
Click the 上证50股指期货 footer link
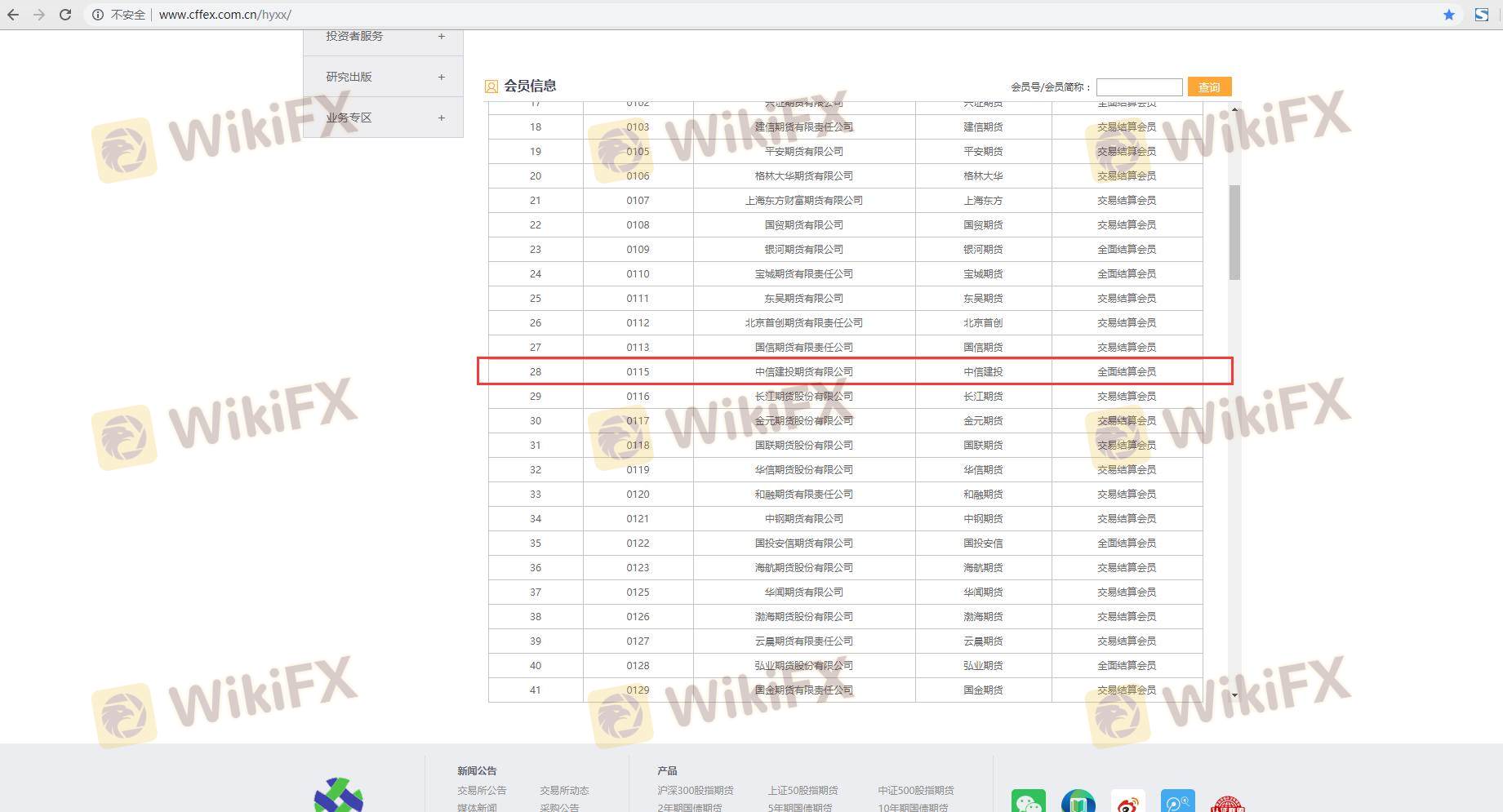point(803,790)
